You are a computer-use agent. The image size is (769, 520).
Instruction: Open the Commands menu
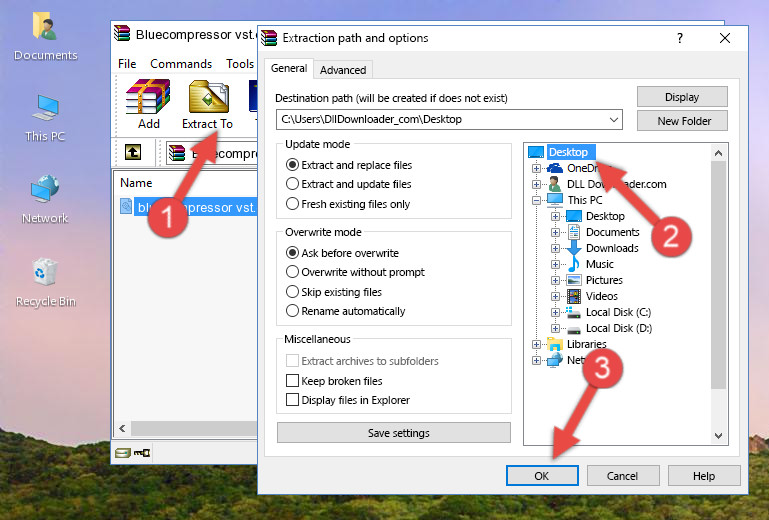[181, 64]
